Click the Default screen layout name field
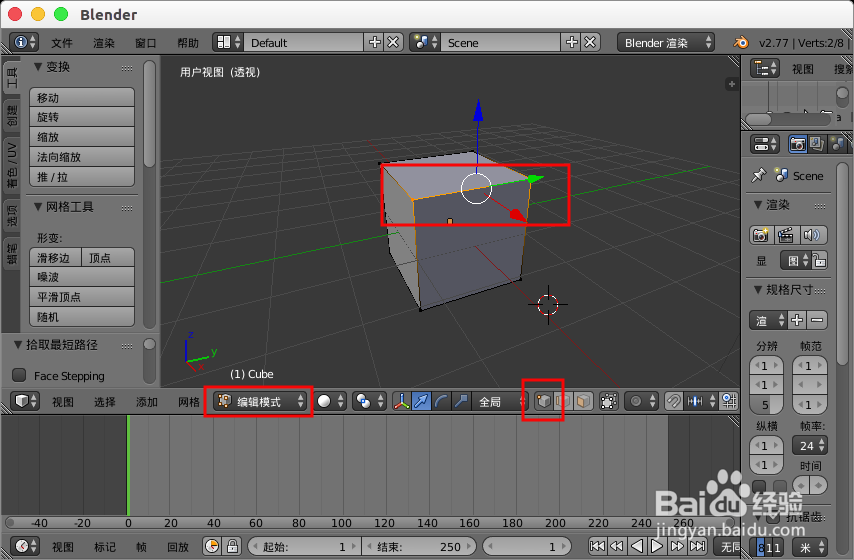This screenshot has height=560, width=854. click(x=303, y=42)
